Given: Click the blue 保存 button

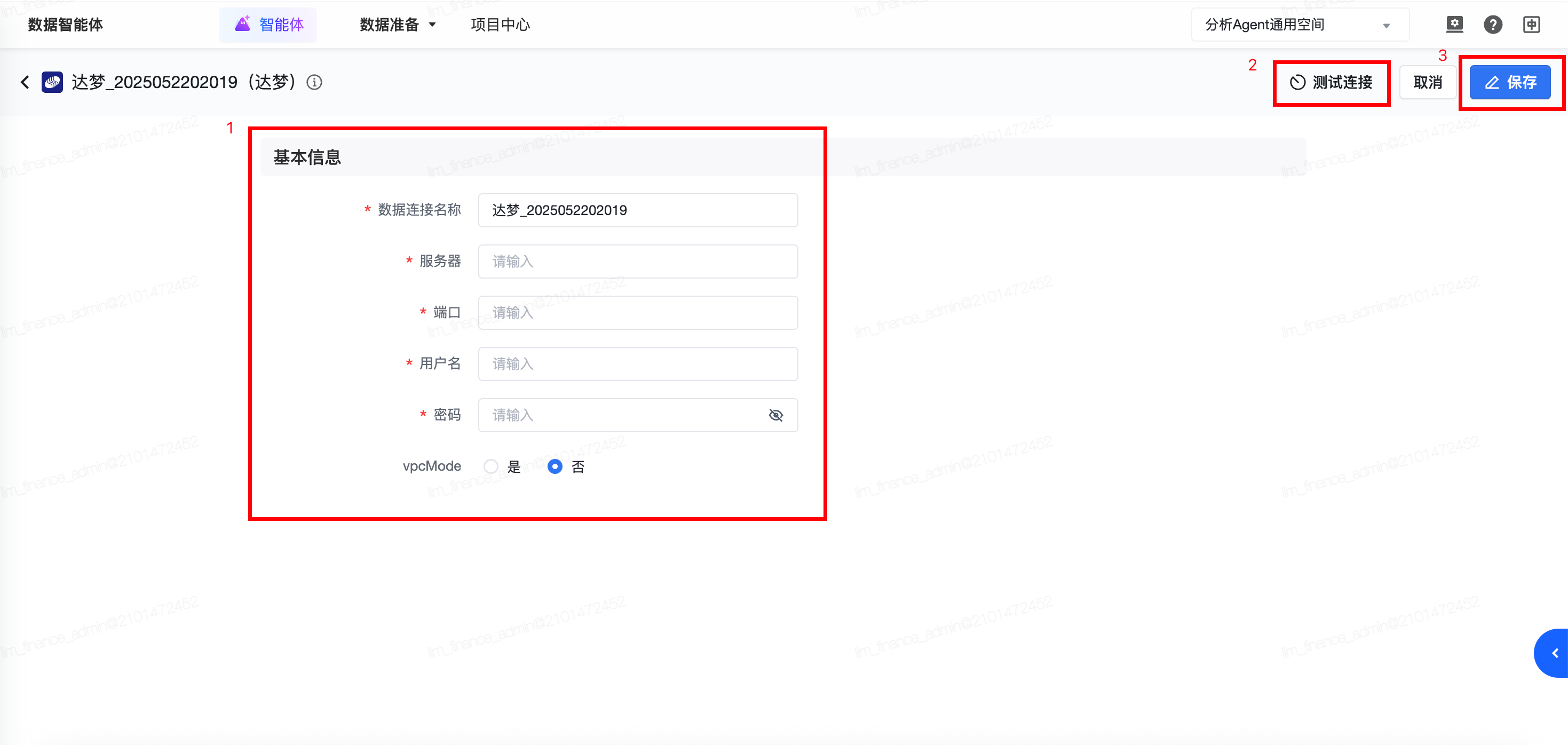Looking at the screenshot, I should click(x=1510, y=82).
